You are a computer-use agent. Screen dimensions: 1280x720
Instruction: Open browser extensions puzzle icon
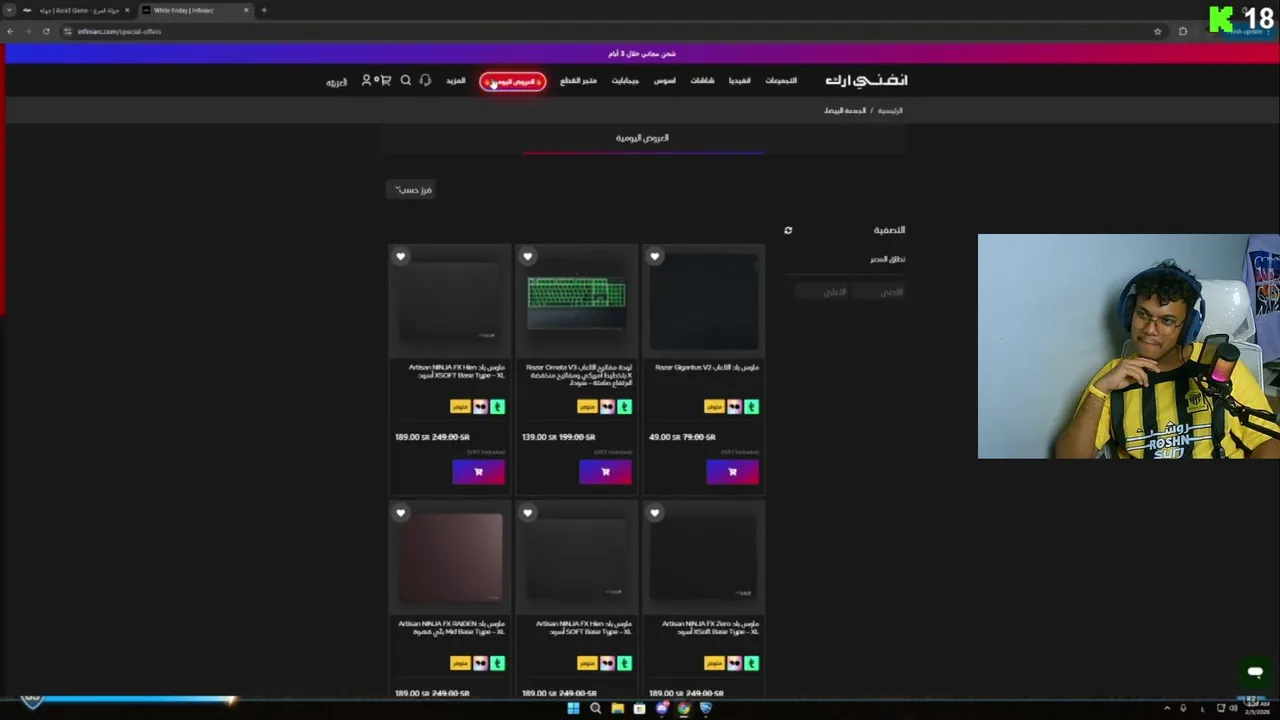[1183, 31]
